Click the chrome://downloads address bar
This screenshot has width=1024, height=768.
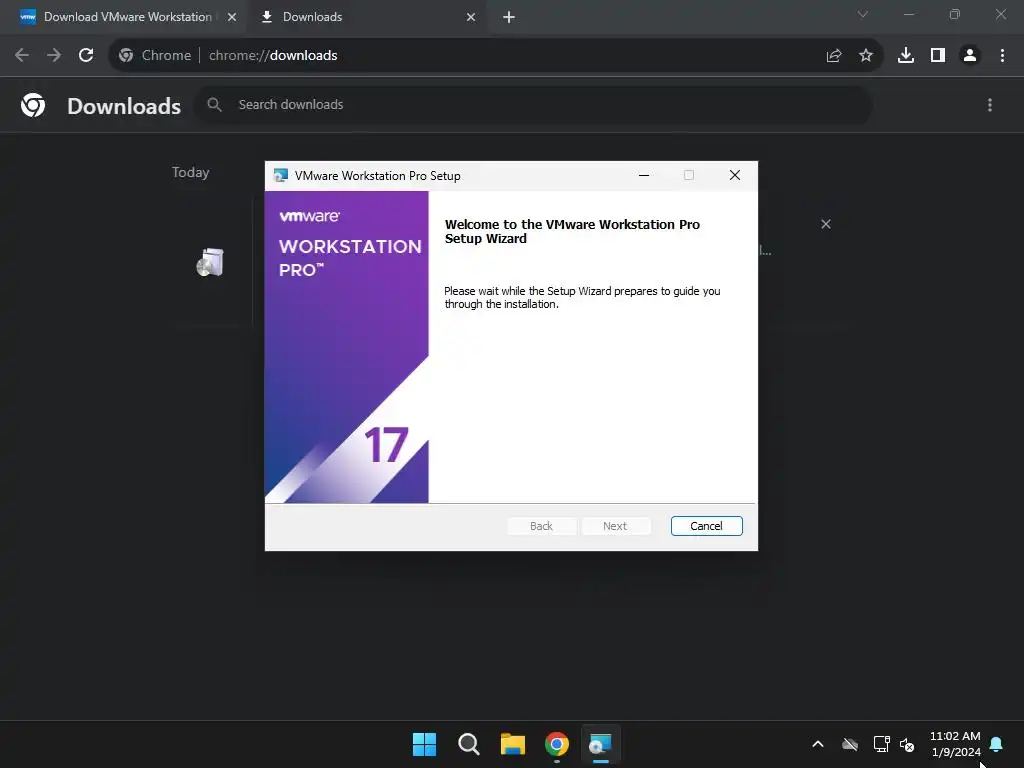496,55
